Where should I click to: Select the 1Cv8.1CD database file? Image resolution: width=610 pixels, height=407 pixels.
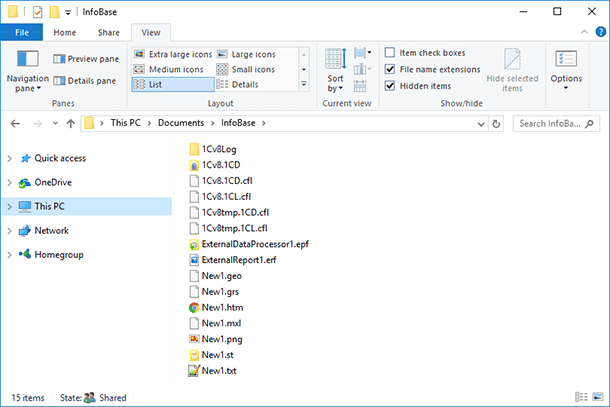215,165
